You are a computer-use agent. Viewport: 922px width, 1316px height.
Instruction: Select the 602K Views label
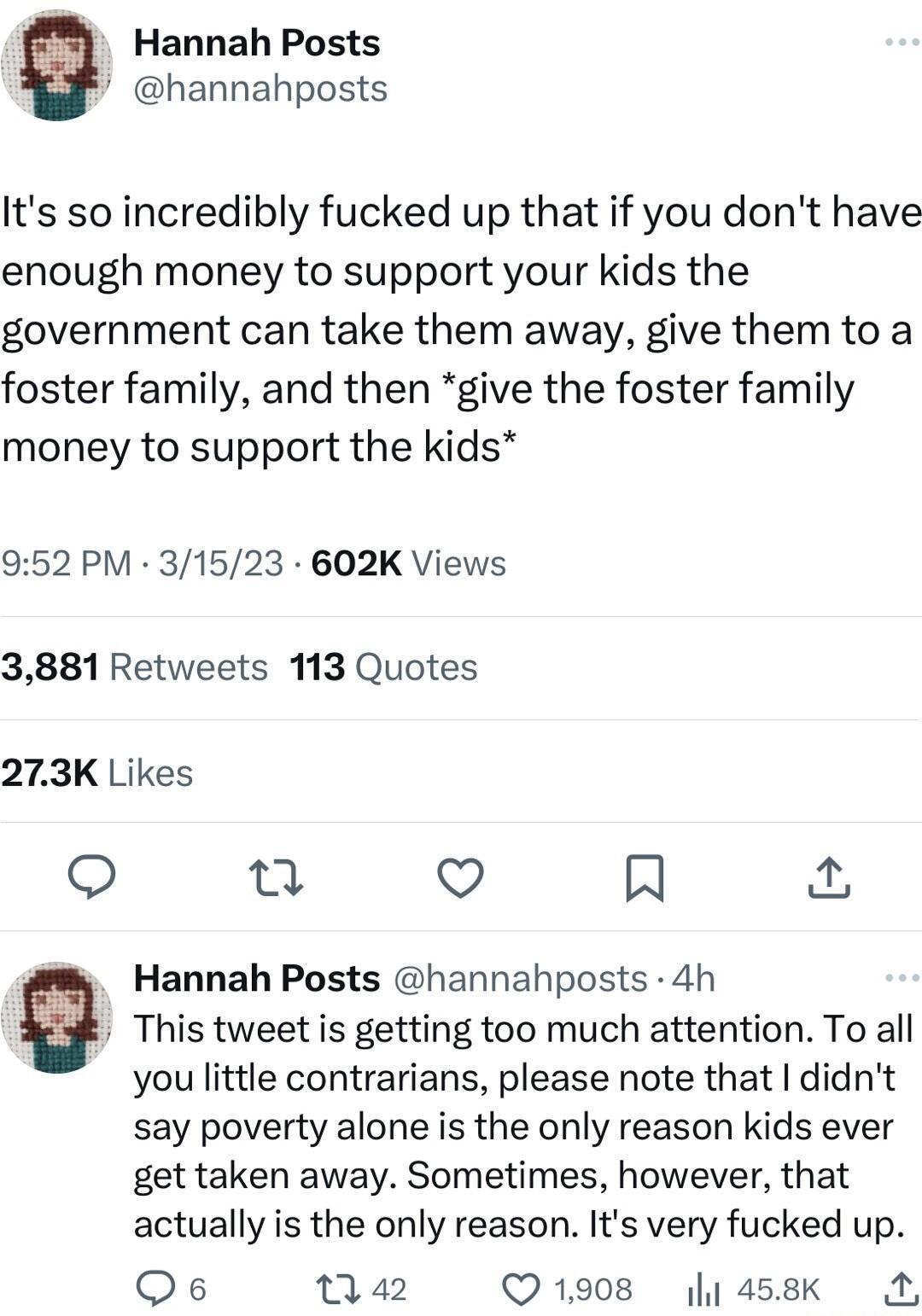pyautogui.click(x=409, y=562)
